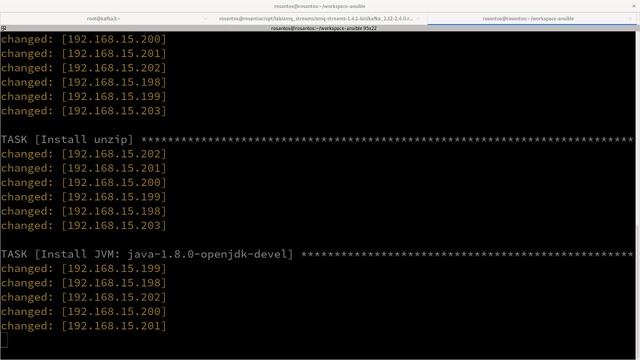Image resolution: width=640 pixels, height=360 pixels.
Task: Click 192.168.15.200 in topmost changed line
Action: tap(114, 39)
